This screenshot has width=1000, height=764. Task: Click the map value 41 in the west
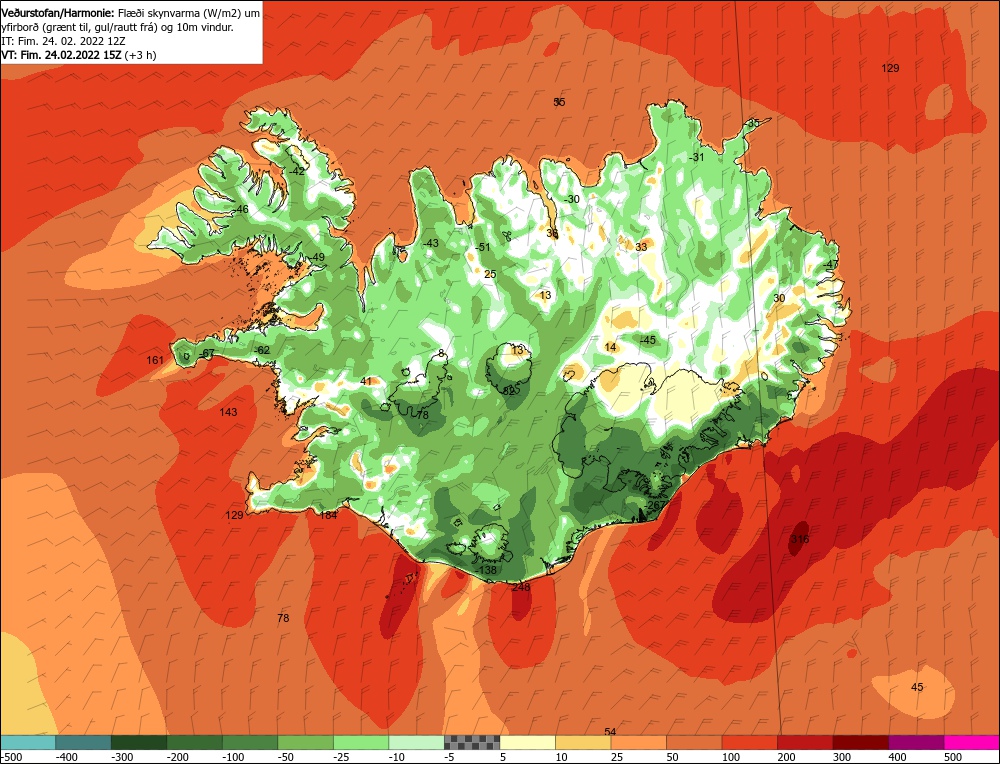coord(365,381)
